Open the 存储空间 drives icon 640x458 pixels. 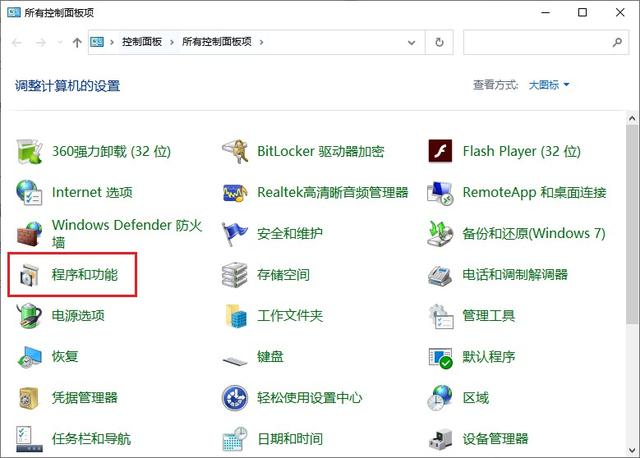[235, 275]
